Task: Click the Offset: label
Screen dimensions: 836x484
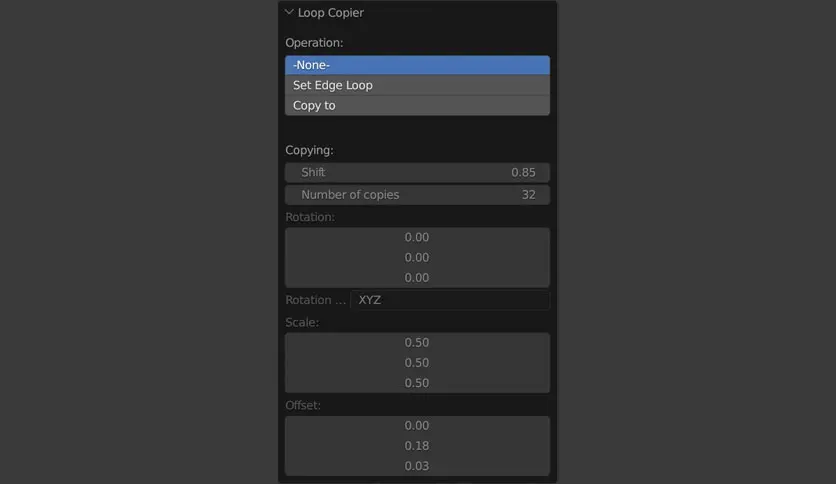Action: tap(303, 405)
